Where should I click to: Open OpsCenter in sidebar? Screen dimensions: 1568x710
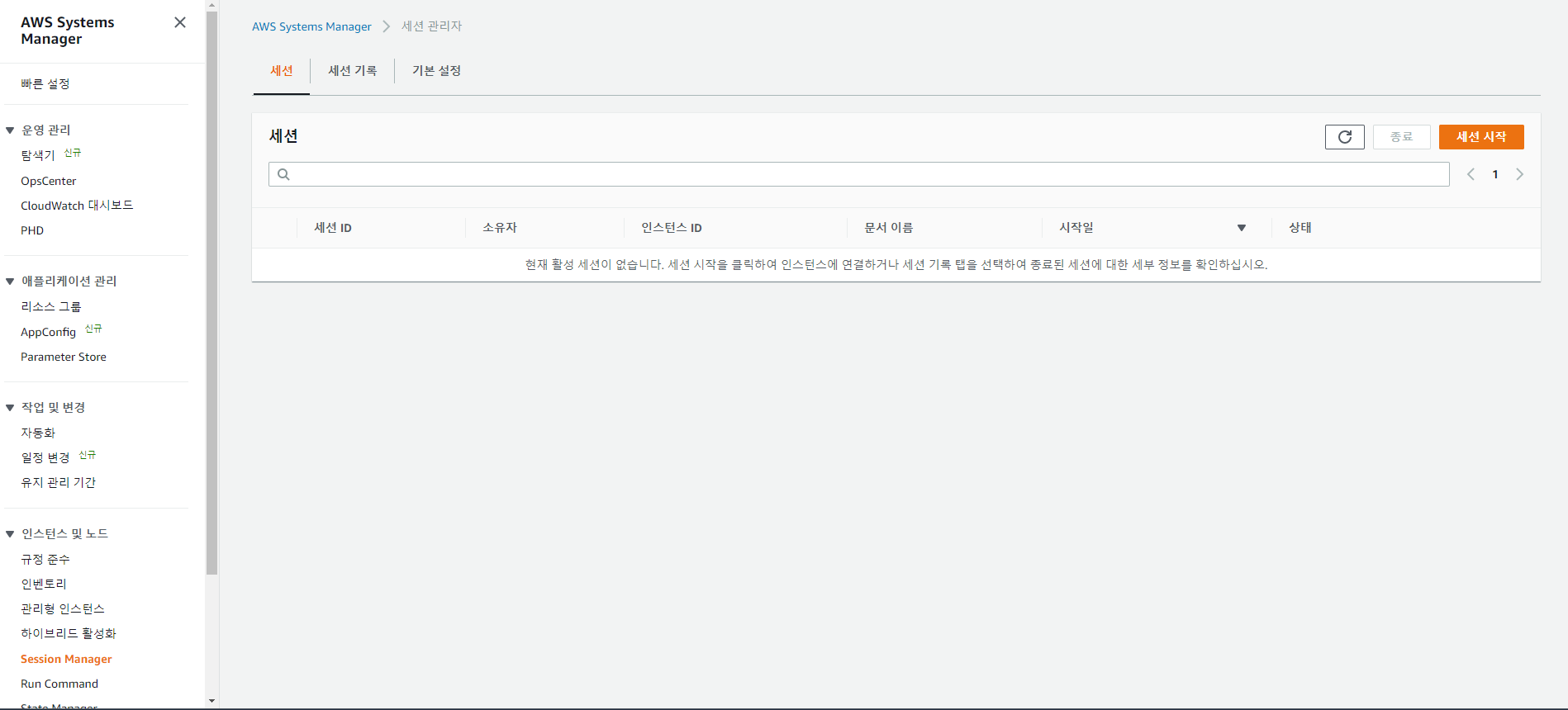(49, 181)
